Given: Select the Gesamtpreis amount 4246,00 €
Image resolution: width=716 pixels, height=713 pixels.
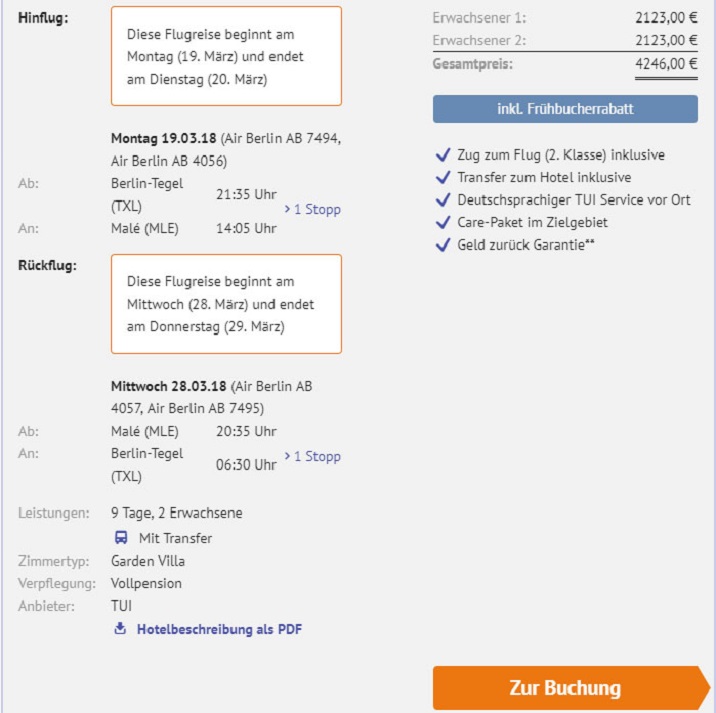Looking at the screenshot, I should pyautogui.click(x=666, y=63).
